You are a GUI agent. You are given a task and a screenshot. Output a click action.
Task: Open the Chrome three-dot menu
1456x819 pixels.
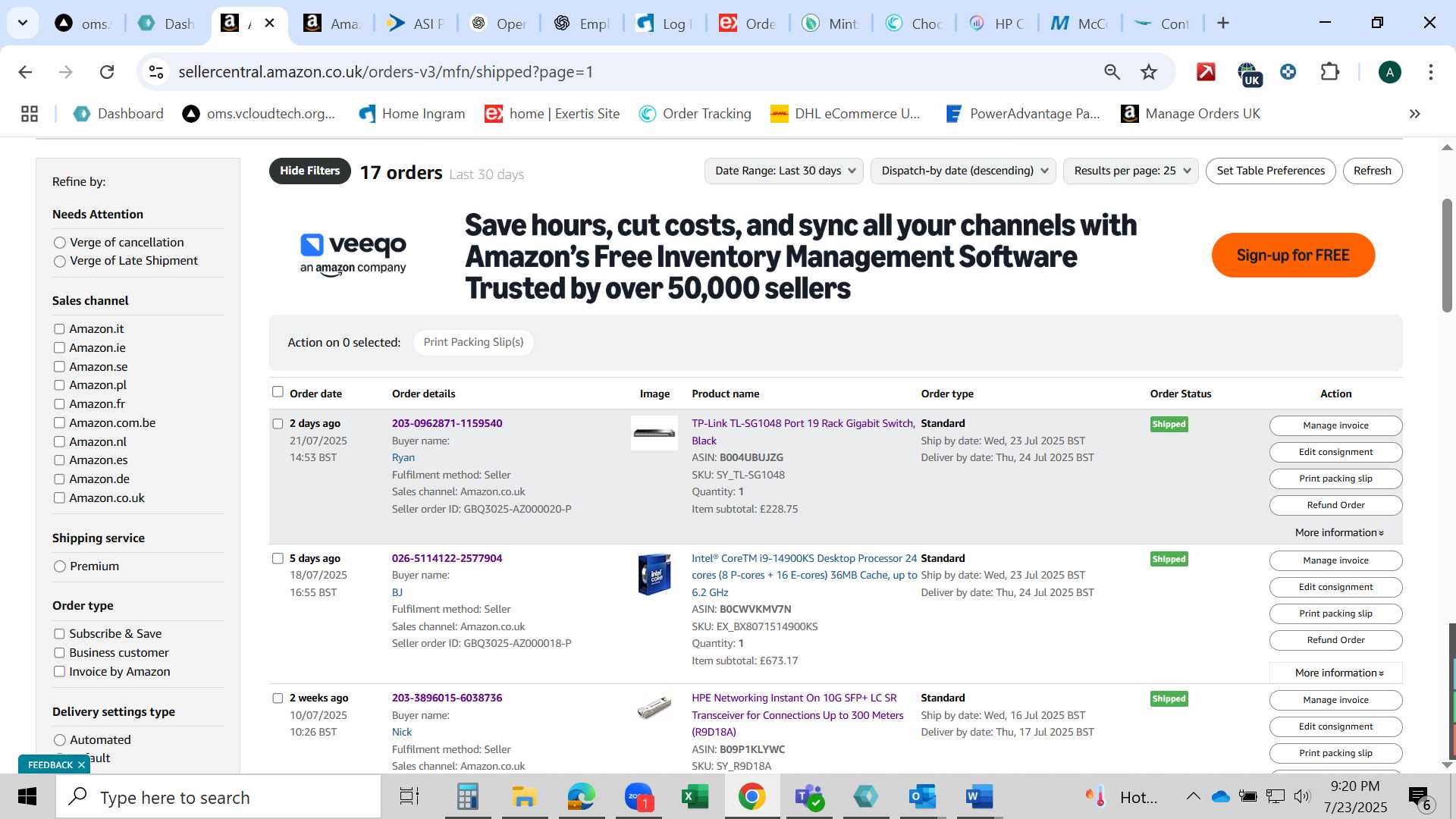1430,72
